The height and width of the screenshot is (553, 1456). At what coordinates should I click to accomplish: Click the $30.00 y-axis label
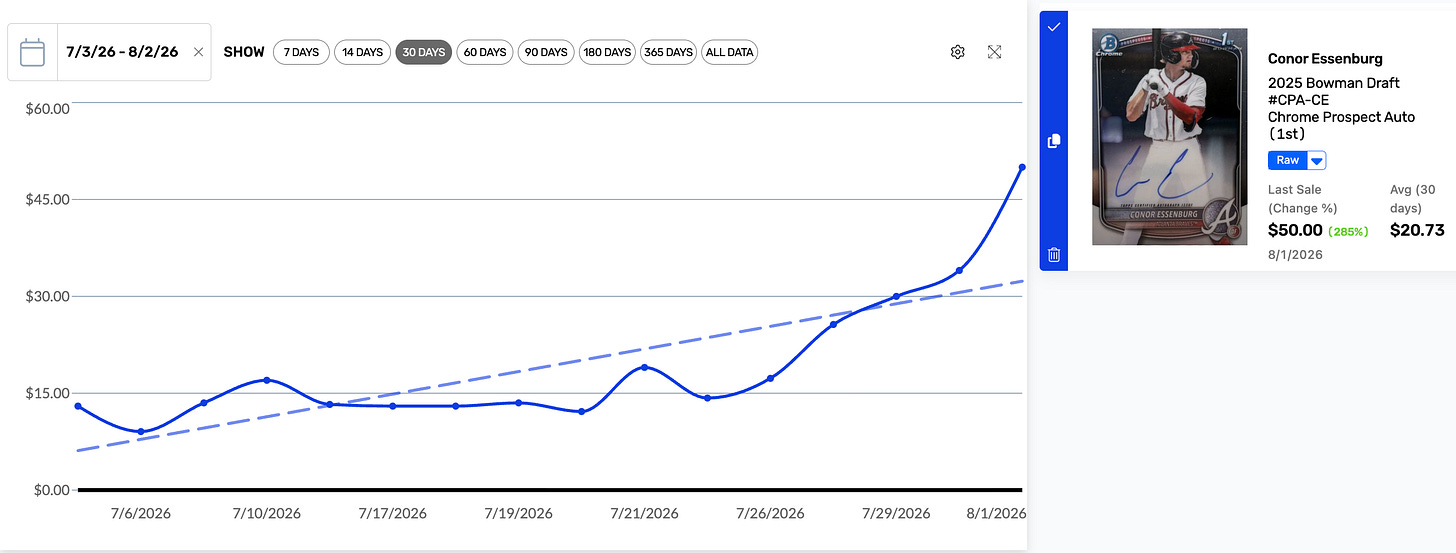[x=48, y=296]
